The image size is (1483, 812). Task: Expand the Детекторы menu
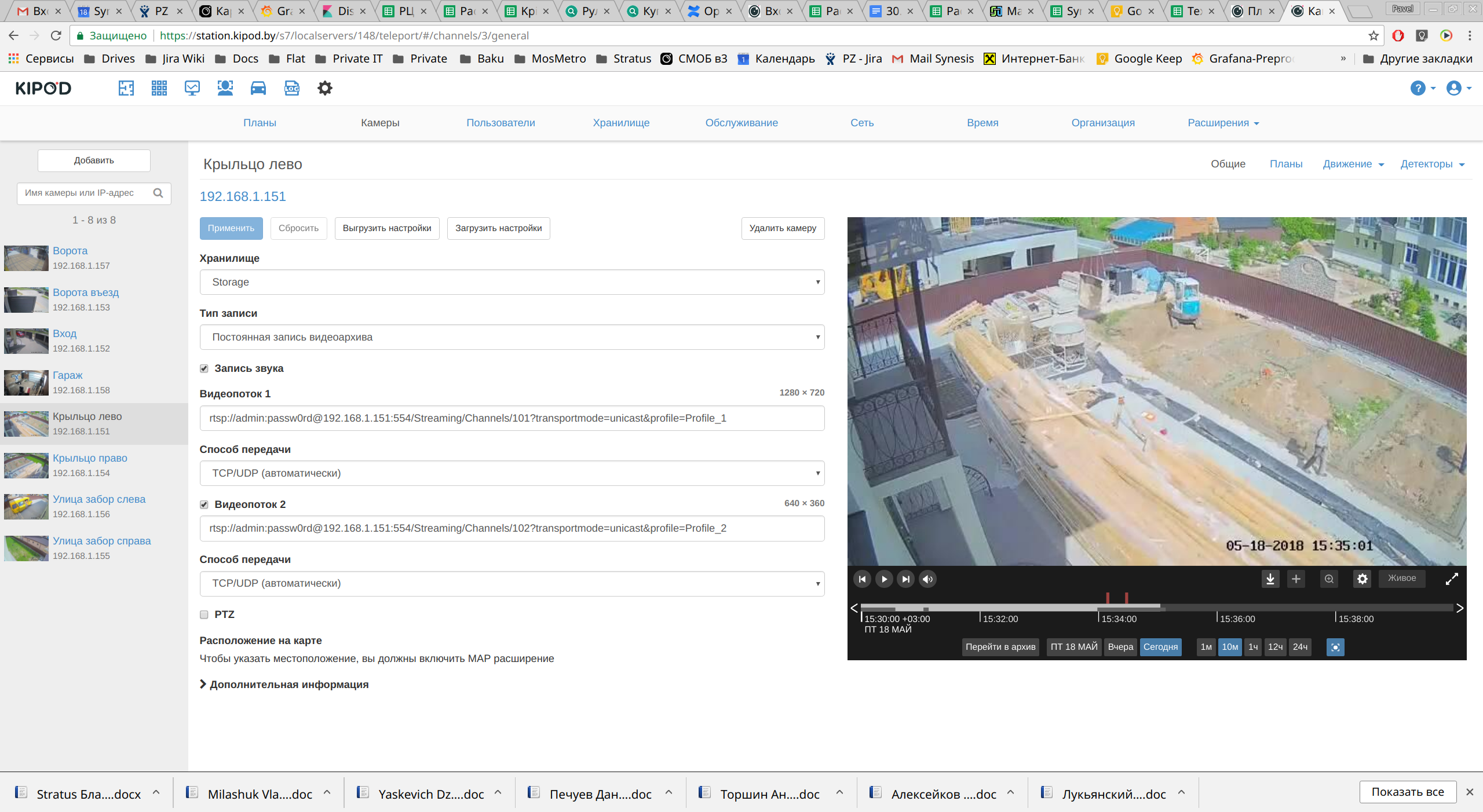click(x=1432, y=164)
